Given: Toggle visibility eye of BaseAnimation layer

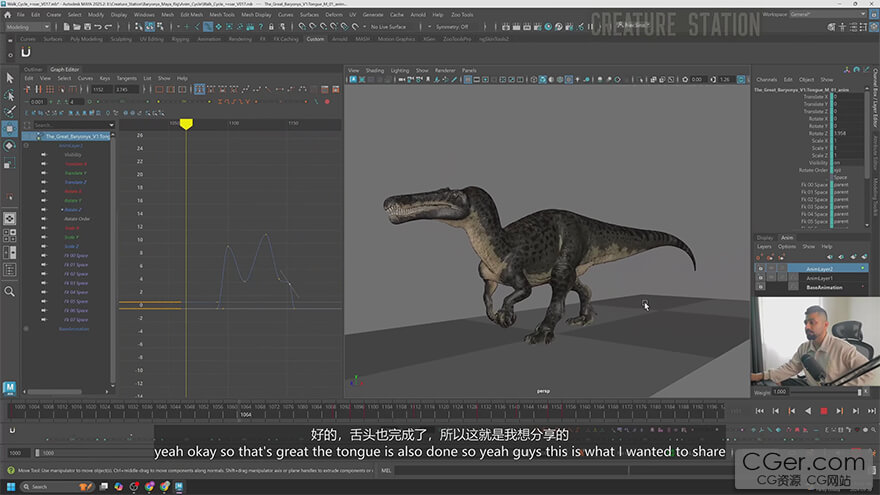Looking at the screenshot, I should [760, 287].
